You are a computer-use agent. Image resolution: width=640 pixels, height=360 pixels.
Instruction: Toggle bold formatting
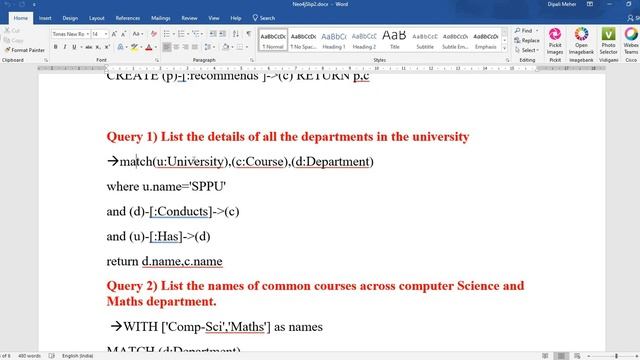[56, 47]
